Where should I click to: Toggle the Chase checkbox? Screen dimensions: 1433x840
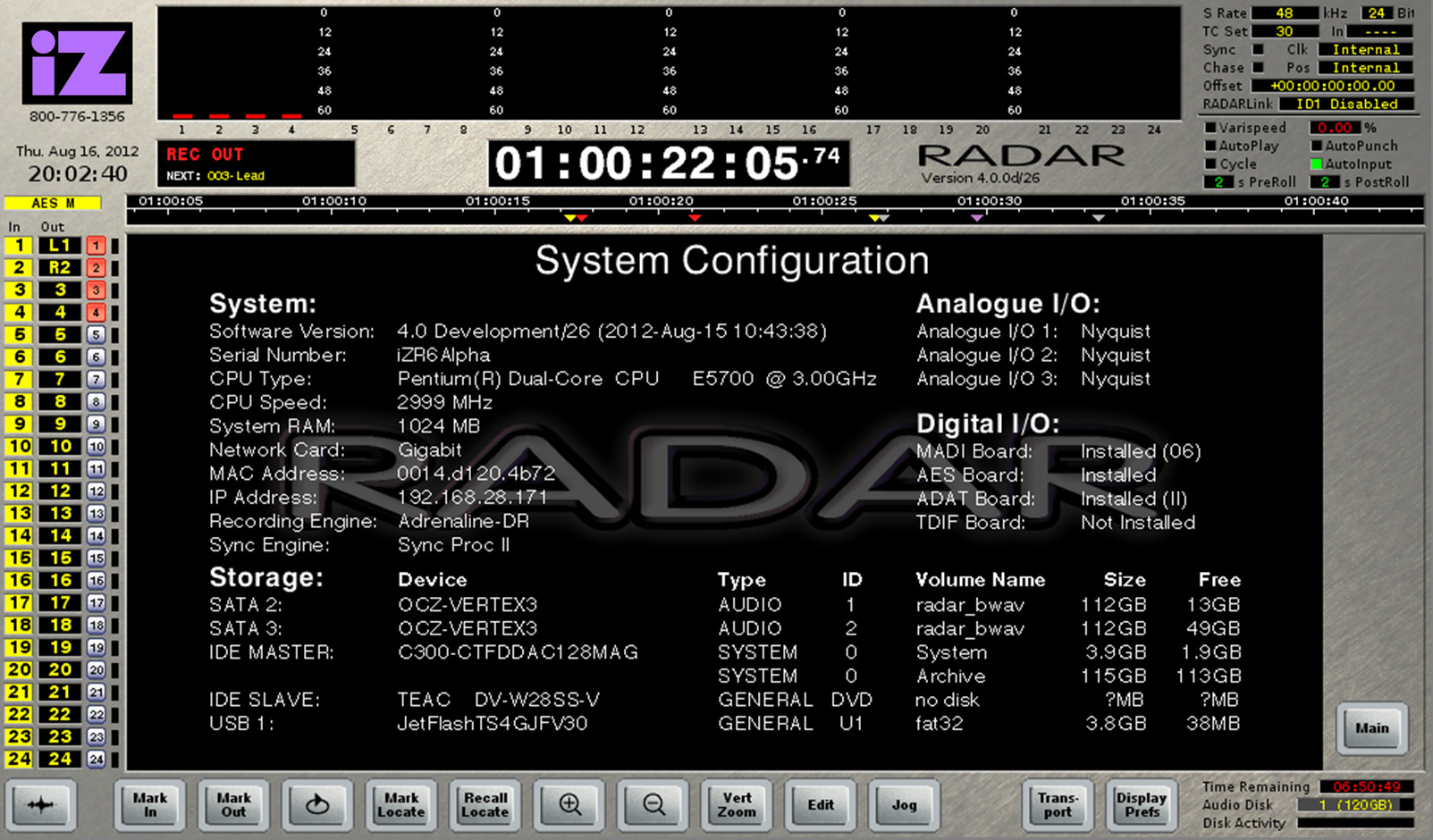click(1259, 67)
